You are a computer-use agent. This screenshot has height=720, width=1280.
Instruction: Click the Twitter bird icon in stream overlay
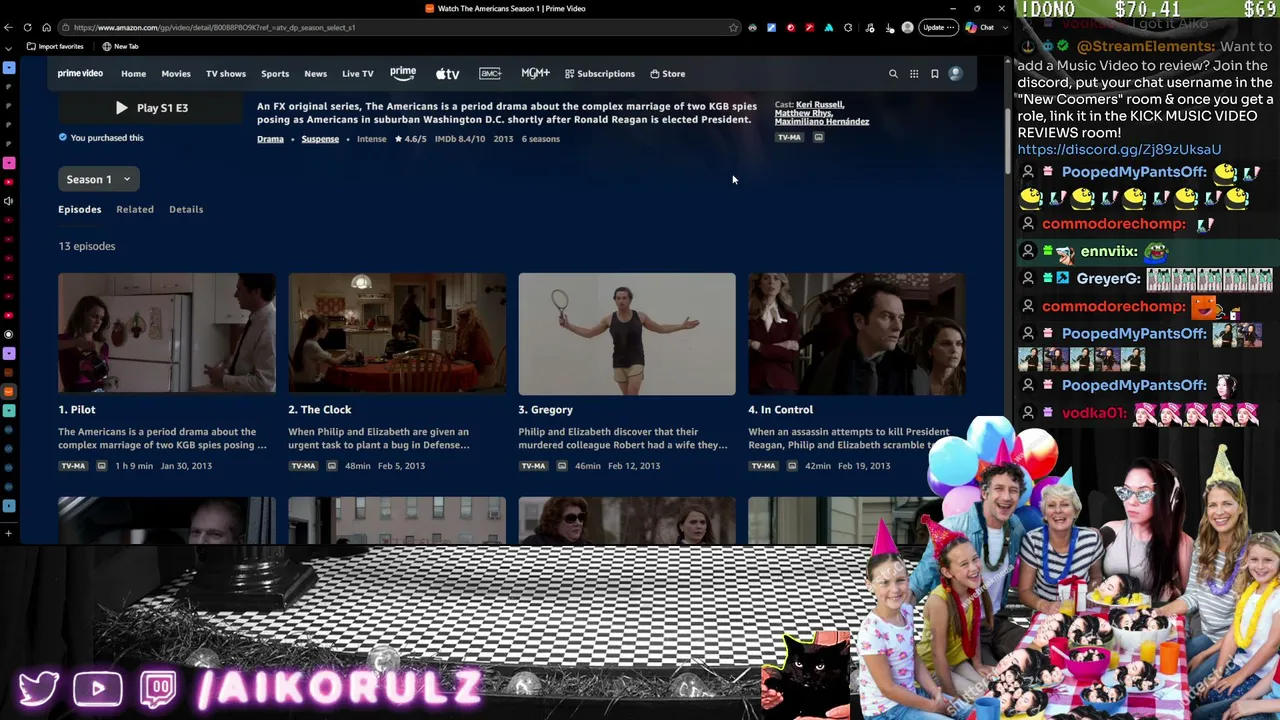tap(38, 689)
